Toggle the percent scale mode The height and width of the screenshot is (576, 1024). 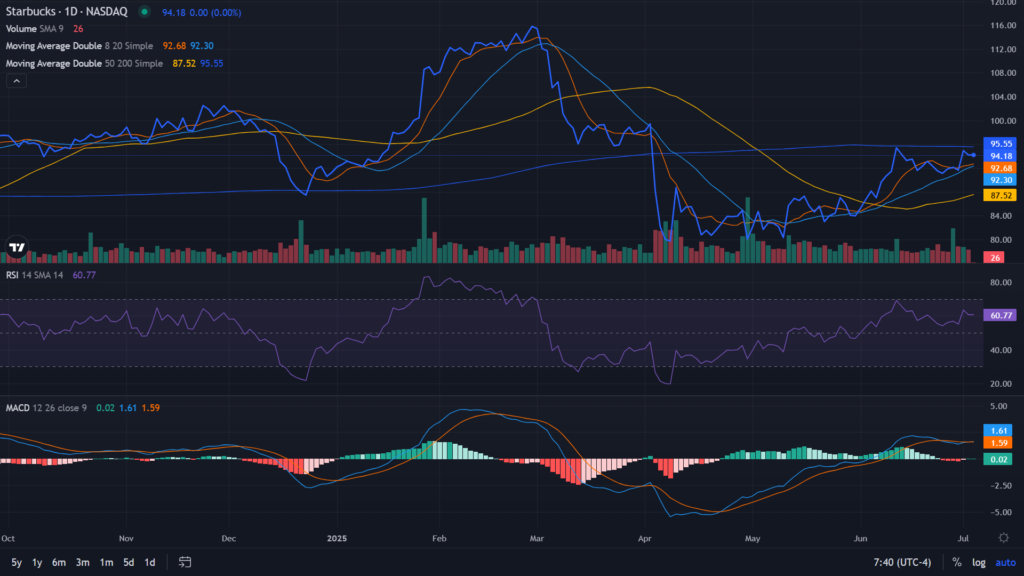tap(957, 562)
